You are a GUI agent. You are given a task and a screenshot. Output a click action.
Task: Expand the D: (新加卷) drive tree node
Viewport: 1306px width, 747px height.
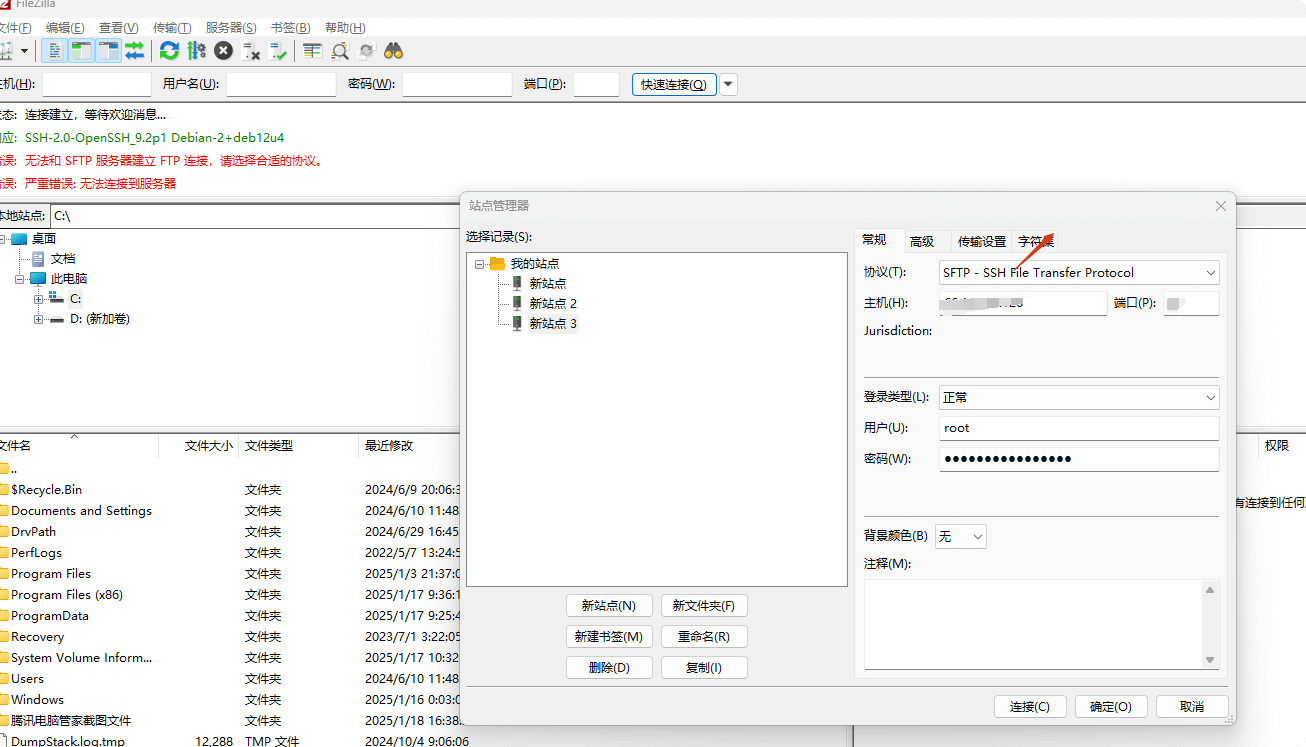(39, 319)
